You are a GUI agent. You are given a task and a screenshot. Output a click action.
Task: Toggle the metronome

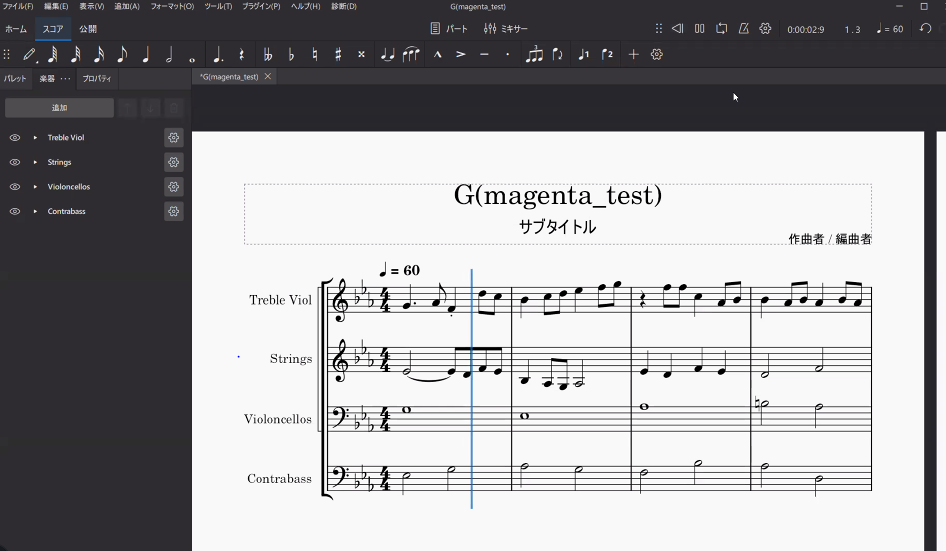743,28
